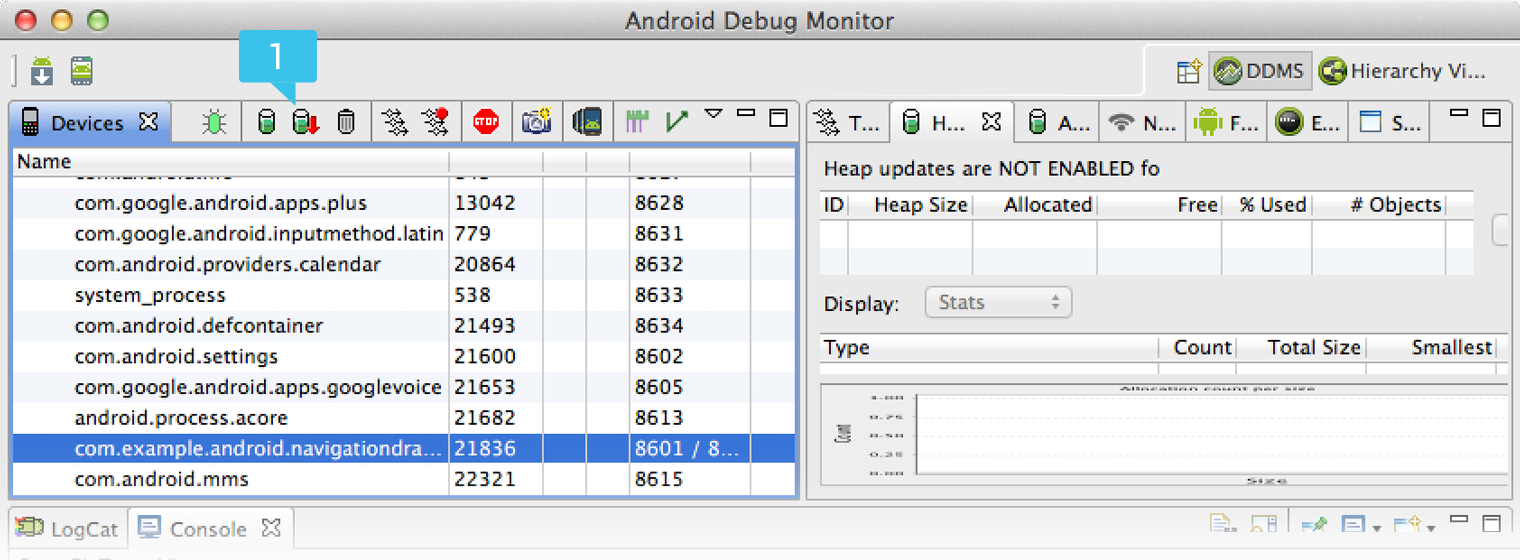The image size is (1520, 560).
Task: Switch to the Hierarchy View perspective
Action: pos(1401,71)
